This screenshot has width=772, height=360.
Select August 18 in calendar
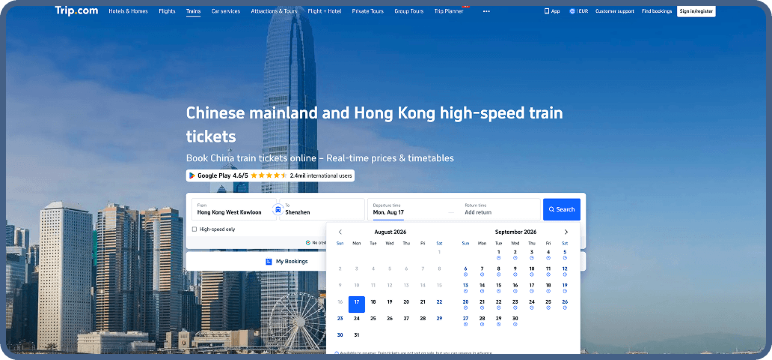pos(373,302)
